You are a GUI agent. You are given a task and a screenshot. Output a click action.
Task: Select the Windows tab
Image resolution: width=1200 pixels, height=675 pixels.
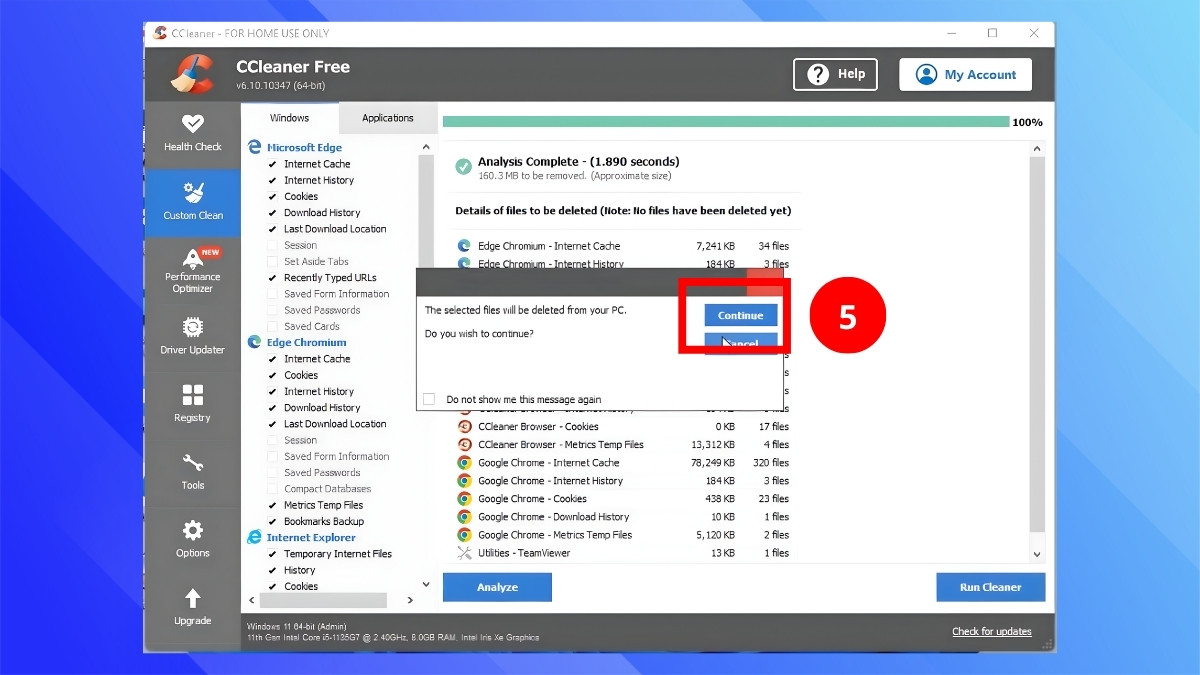tap(289, 117)
